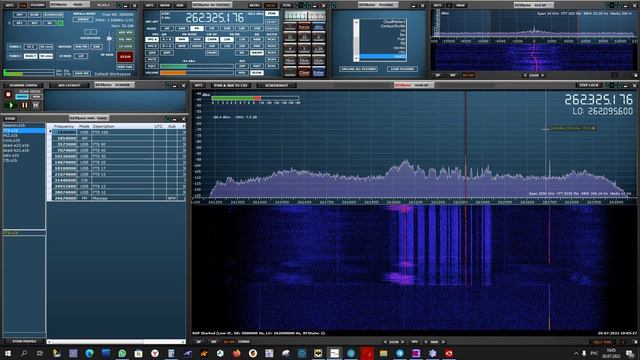Viewport: 640px width, 360px height.
Task: Click STORE in Memory panel
Action: [10, 119]
